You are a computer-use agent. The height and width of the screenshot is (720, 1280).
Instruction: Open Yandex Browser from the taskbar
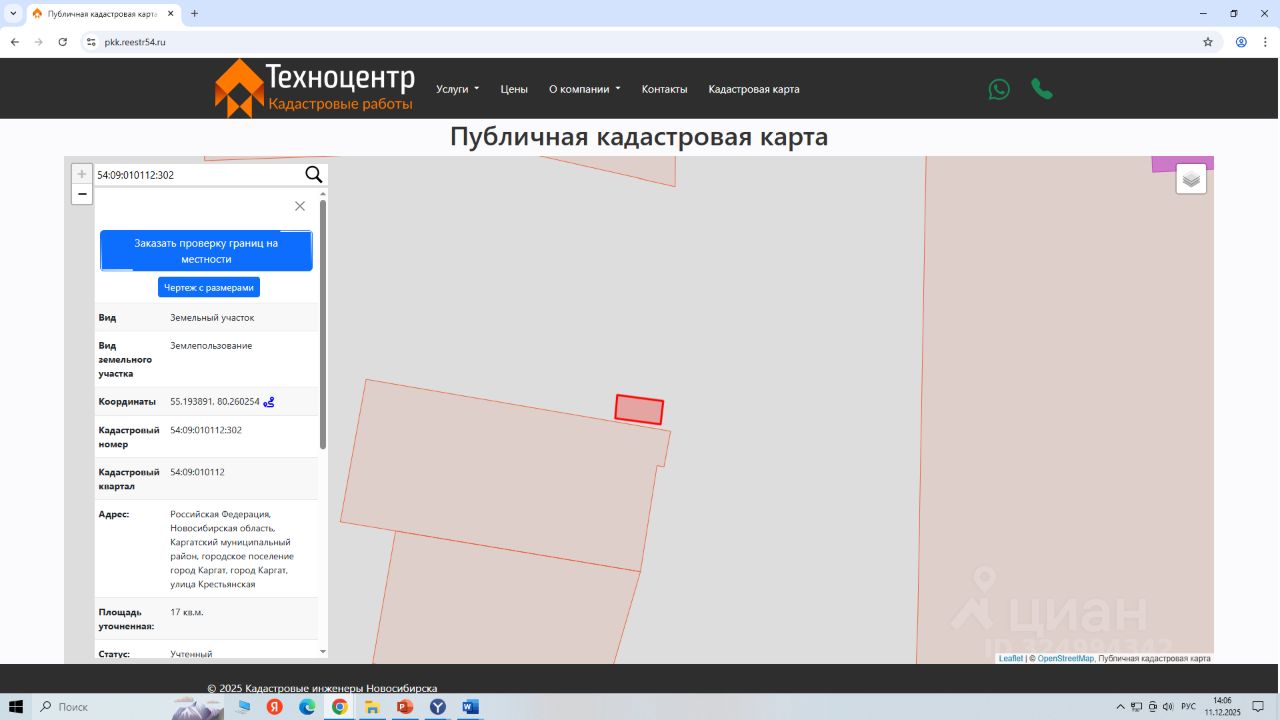click(274, 707)
